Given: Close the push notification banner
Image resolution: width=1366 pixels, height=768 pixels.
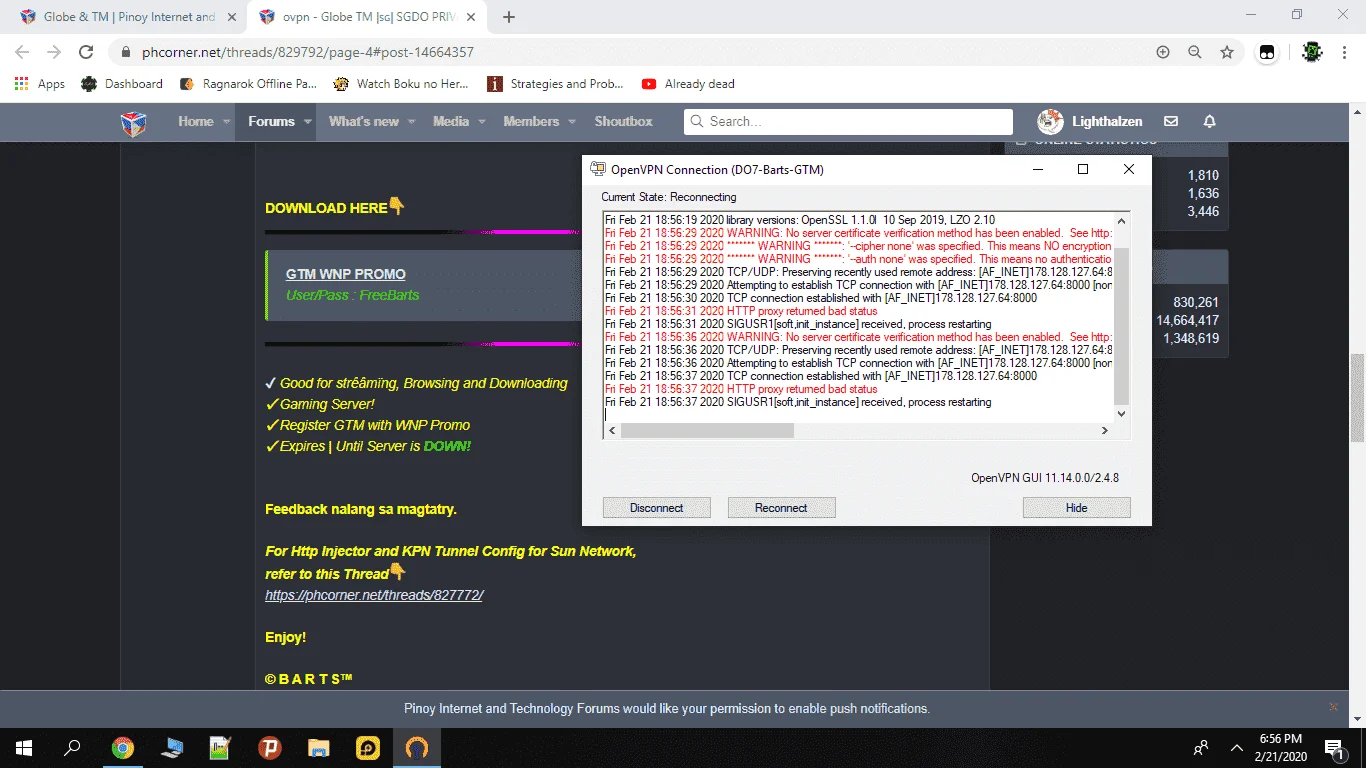Looking at the screenshot, I should [1333, 706].
